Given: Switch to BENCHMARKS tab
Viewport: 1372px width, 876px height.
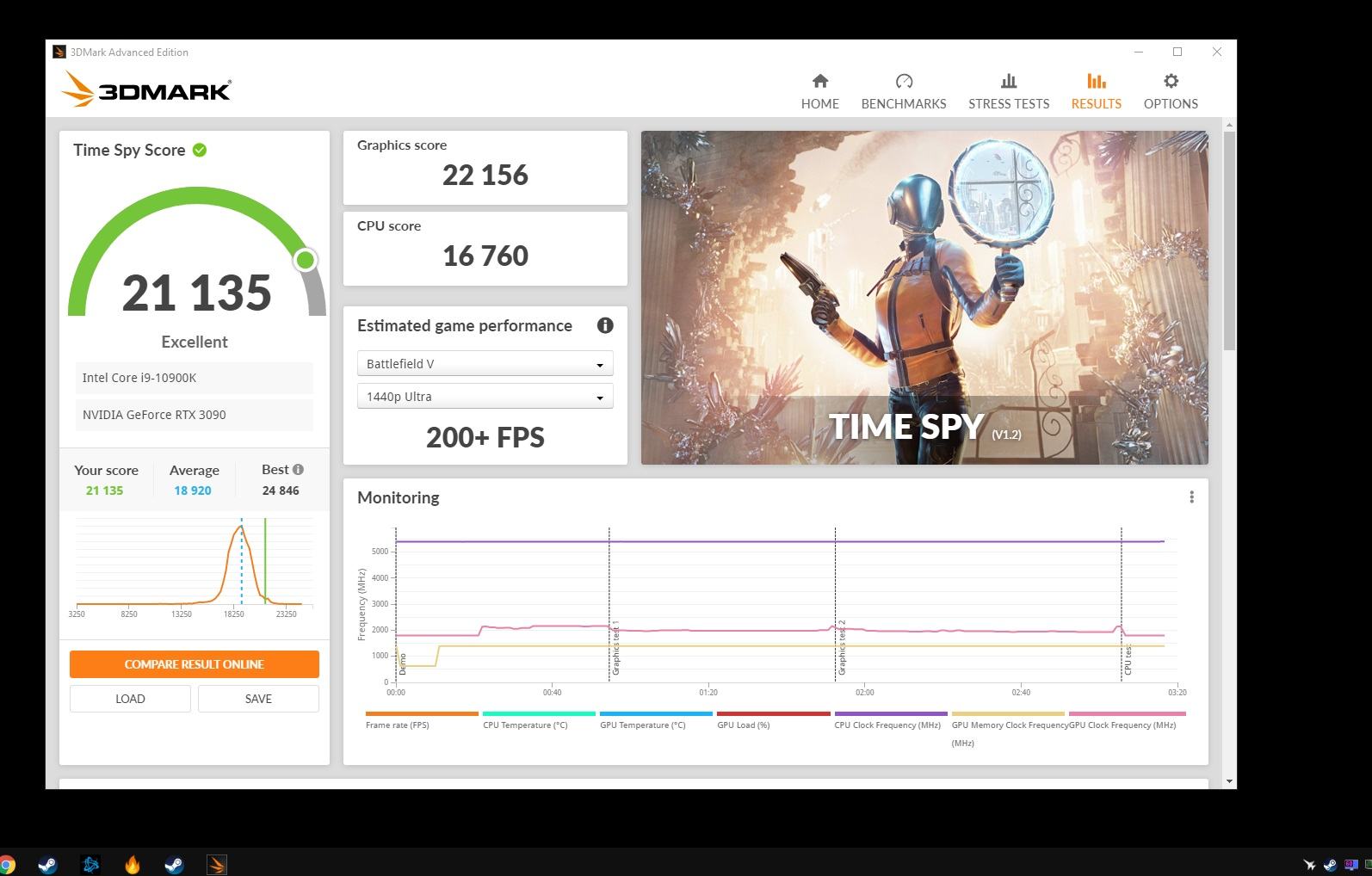Looking at the screenshot, I should pos(903,92).
